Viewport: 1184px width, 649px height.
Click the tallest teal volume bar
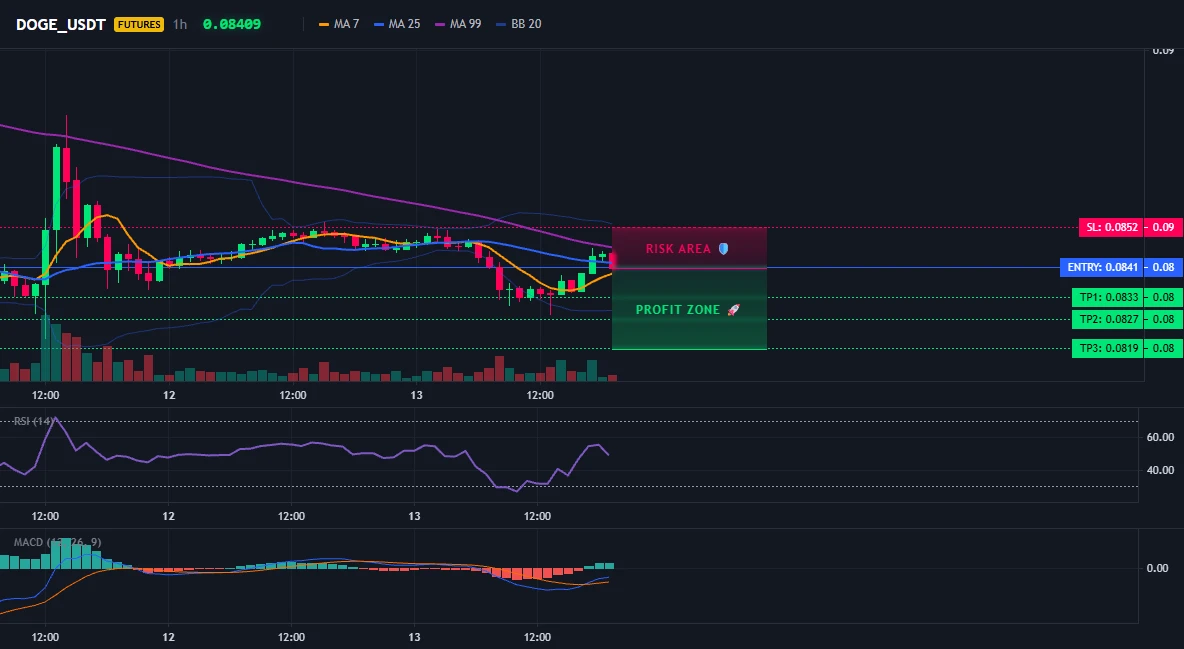tap(46, 348)
